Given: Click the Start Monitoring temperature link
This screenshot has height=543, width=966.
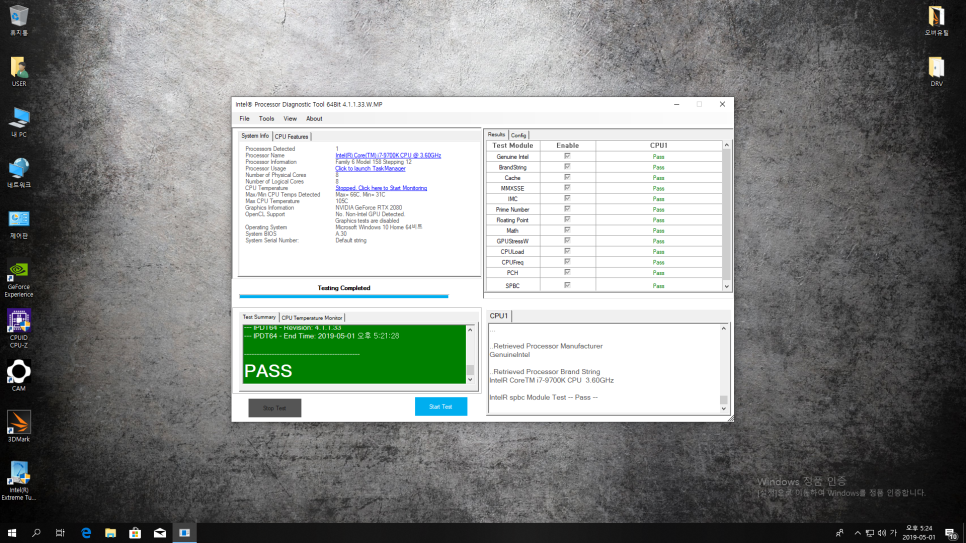Looking at the screenshot, I should 381,188.
